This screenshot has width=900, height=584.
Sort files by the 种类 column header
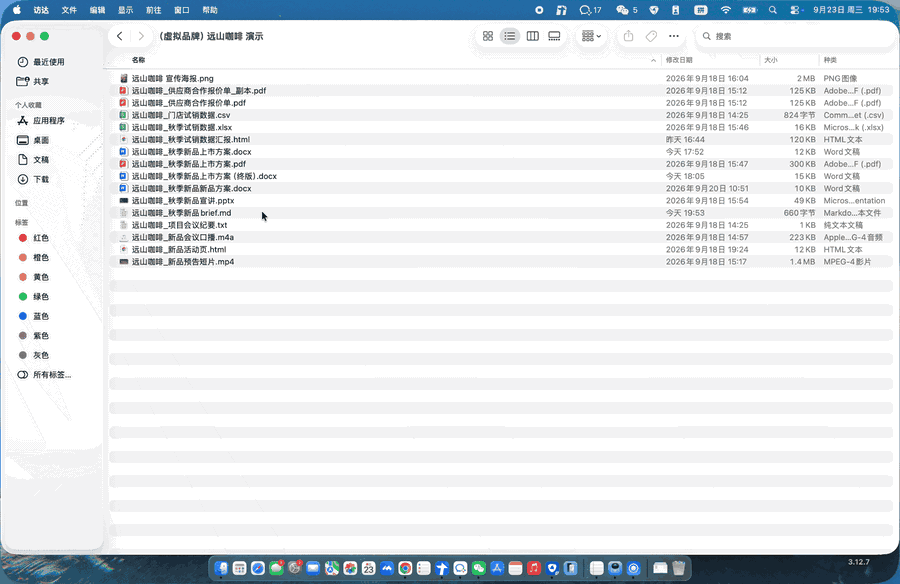[x=830, y=60]
